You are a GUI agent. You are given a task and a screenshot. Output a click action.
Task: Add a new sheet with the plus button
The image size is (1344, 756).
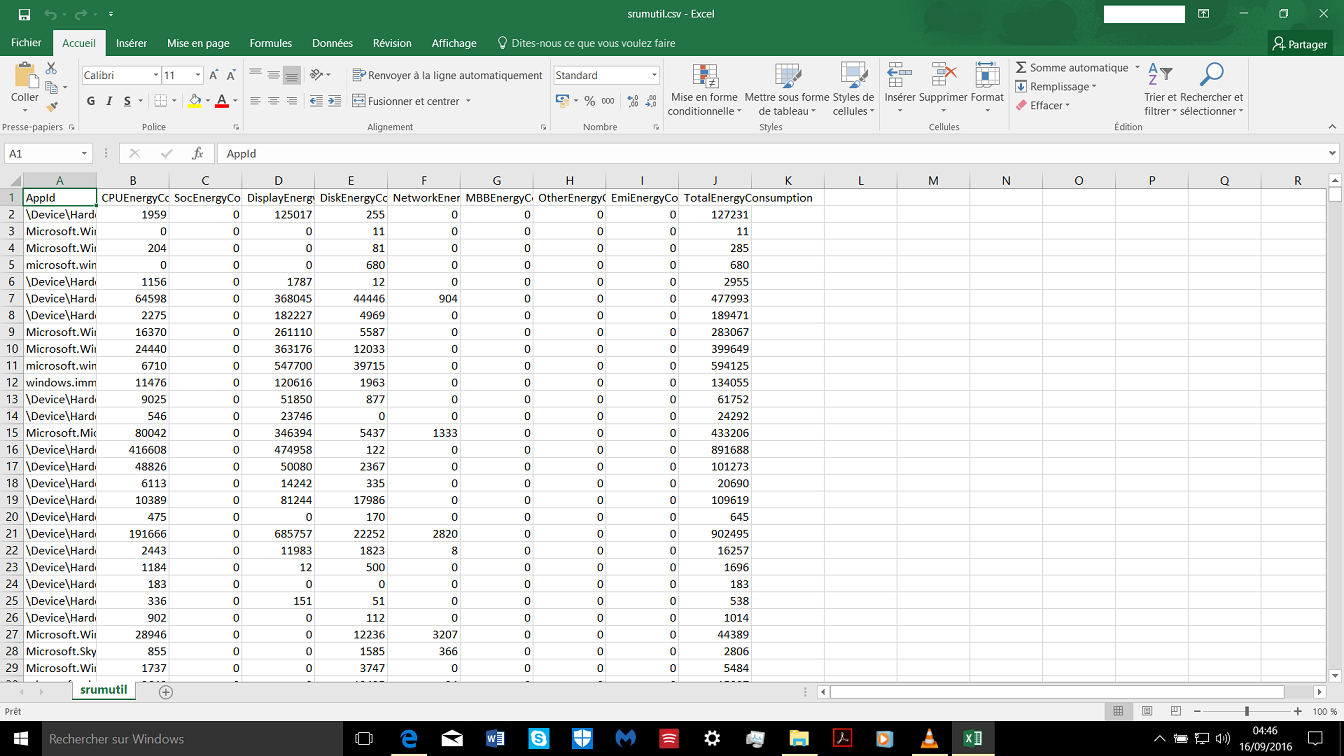tap(166, 692)
